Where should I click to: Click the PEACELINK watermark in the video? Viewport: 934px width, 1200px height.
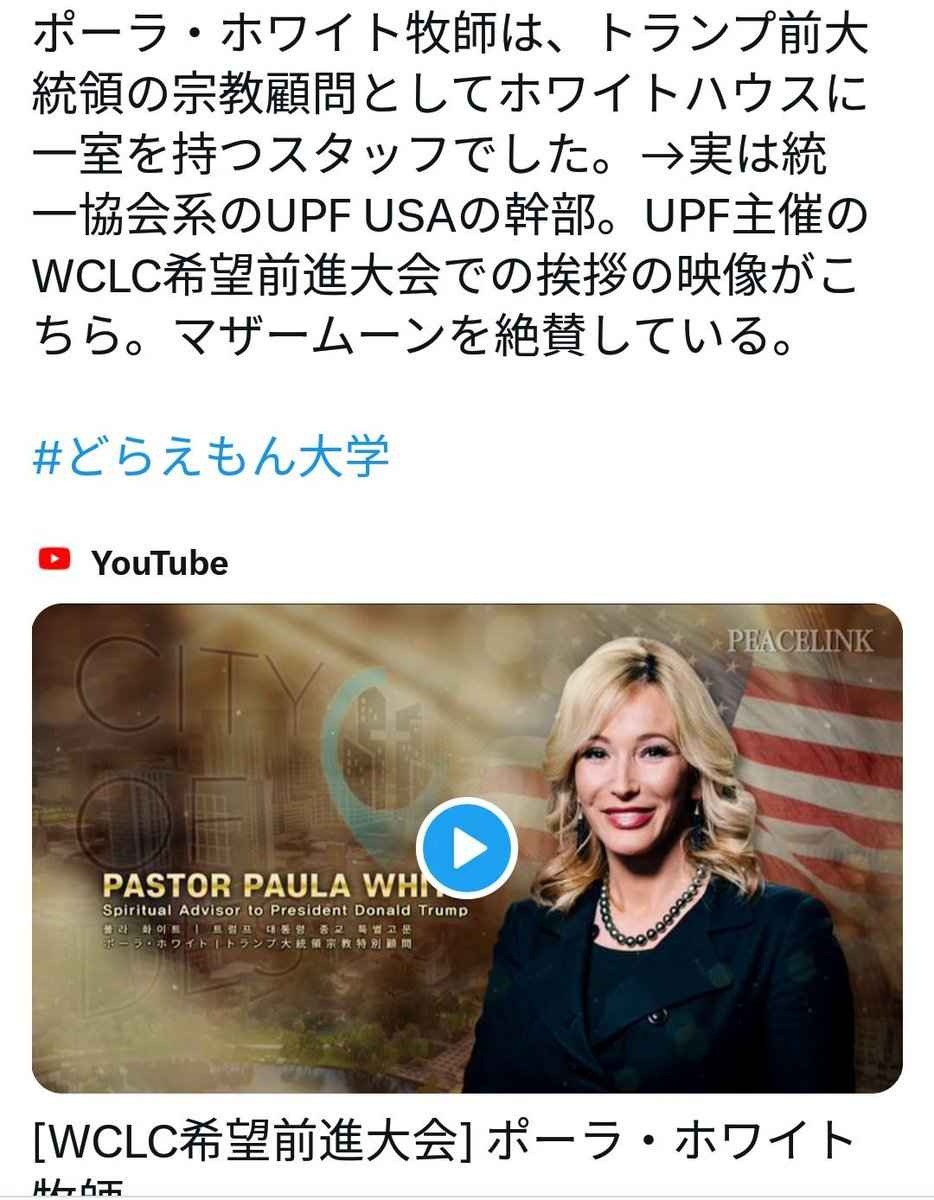799,641
